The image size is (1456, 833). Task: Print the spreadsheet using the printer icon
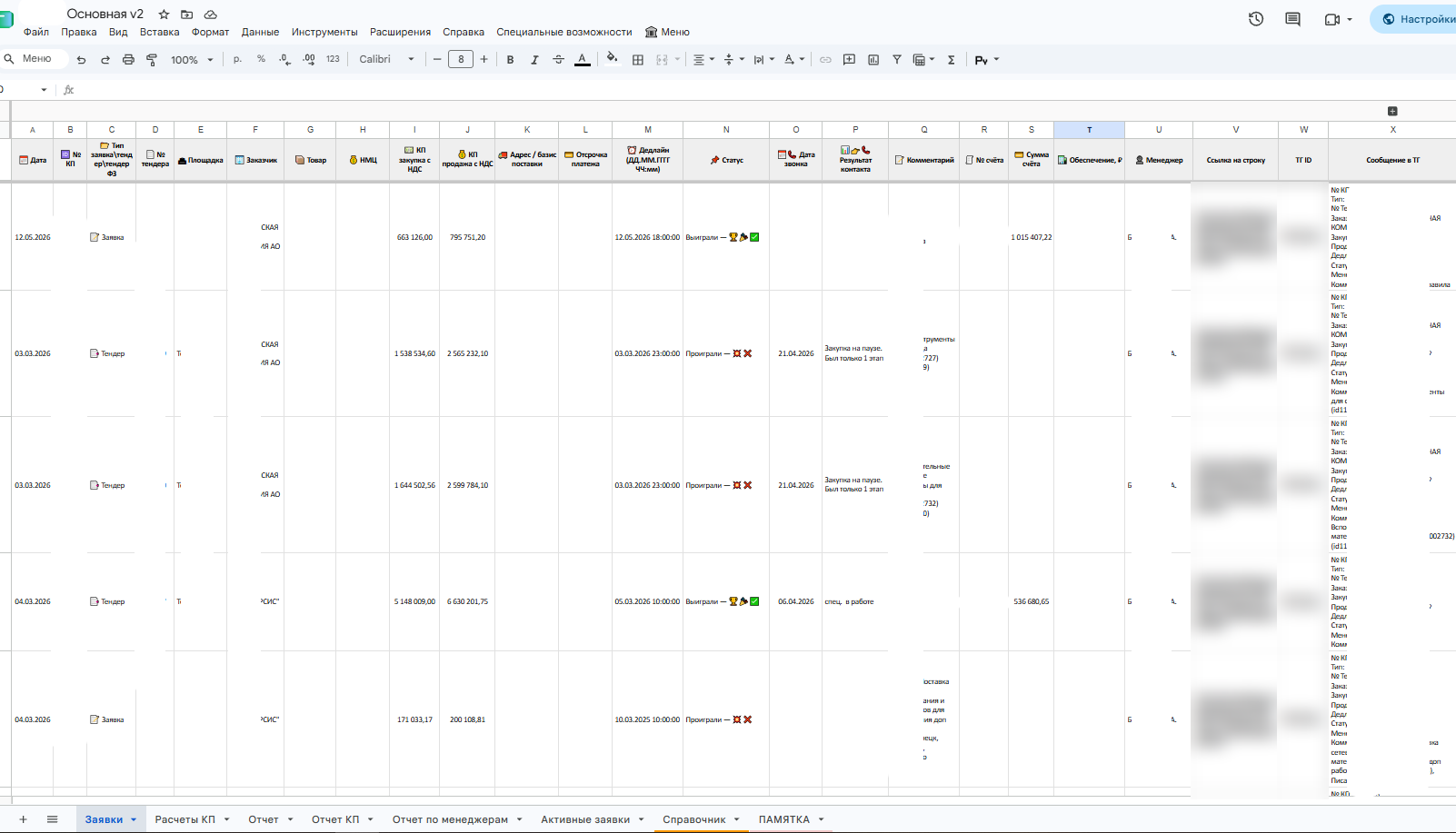click(x=128, y=60)
